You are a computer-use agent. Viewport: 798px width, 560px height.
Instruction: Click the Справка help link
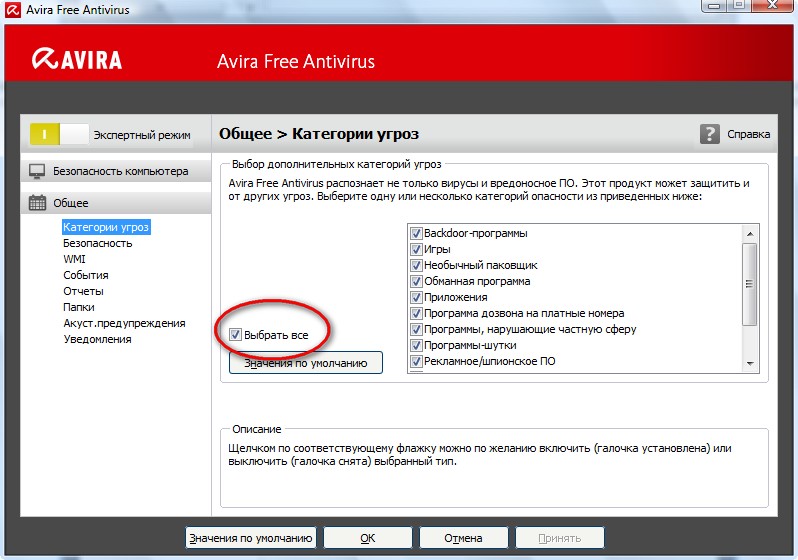tap(748, 134)
